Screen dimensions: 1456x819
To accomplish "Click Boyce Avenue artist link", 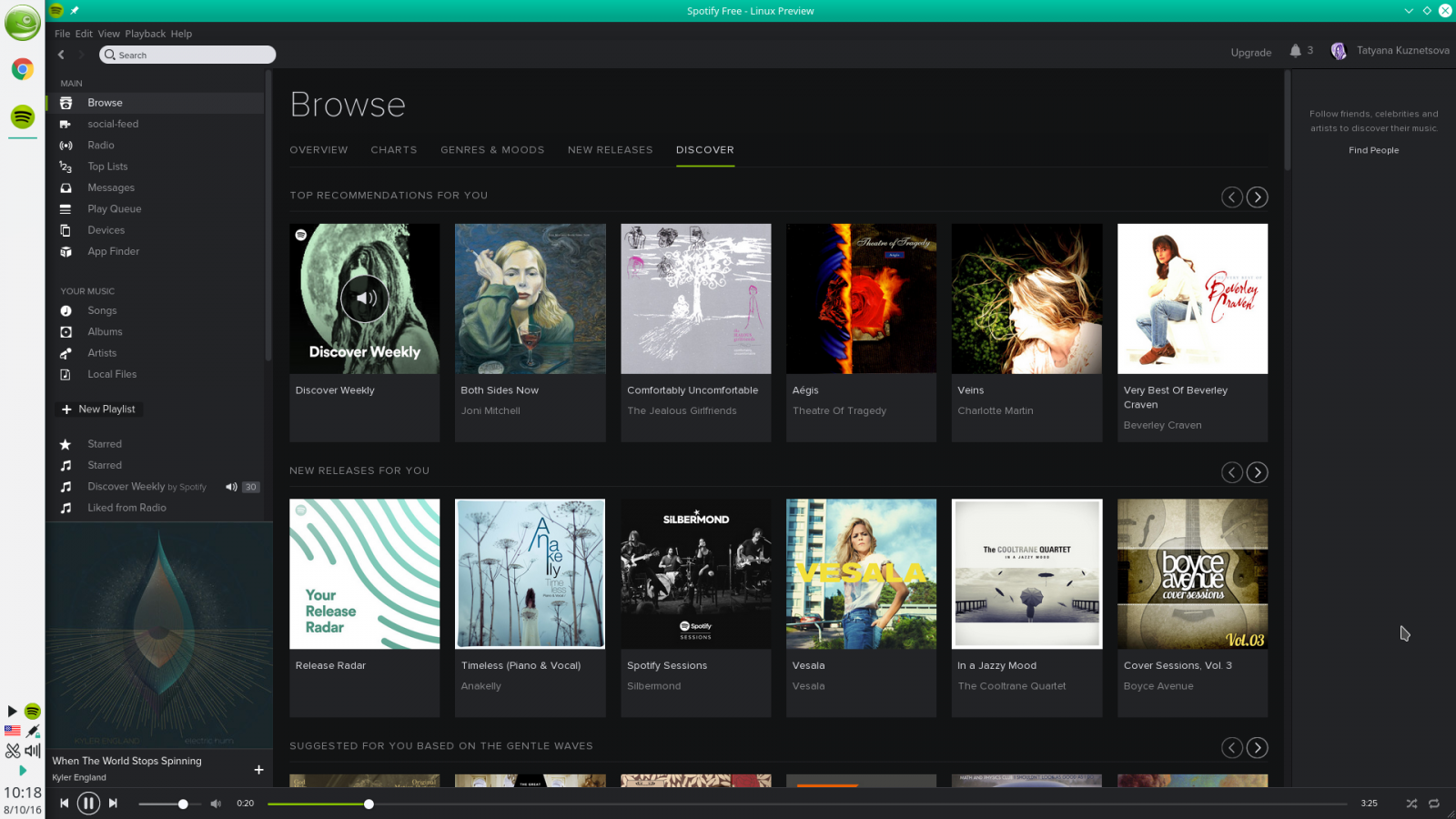I will 1158,686.
